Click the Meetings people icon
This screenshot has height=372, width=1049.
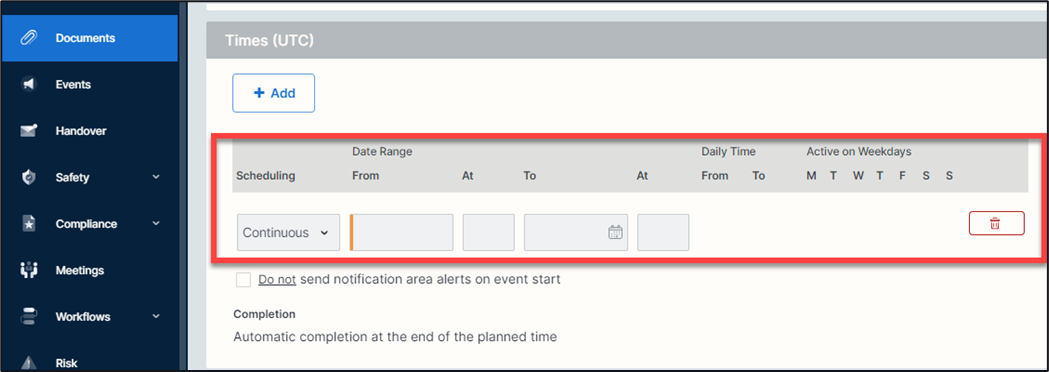29,270
